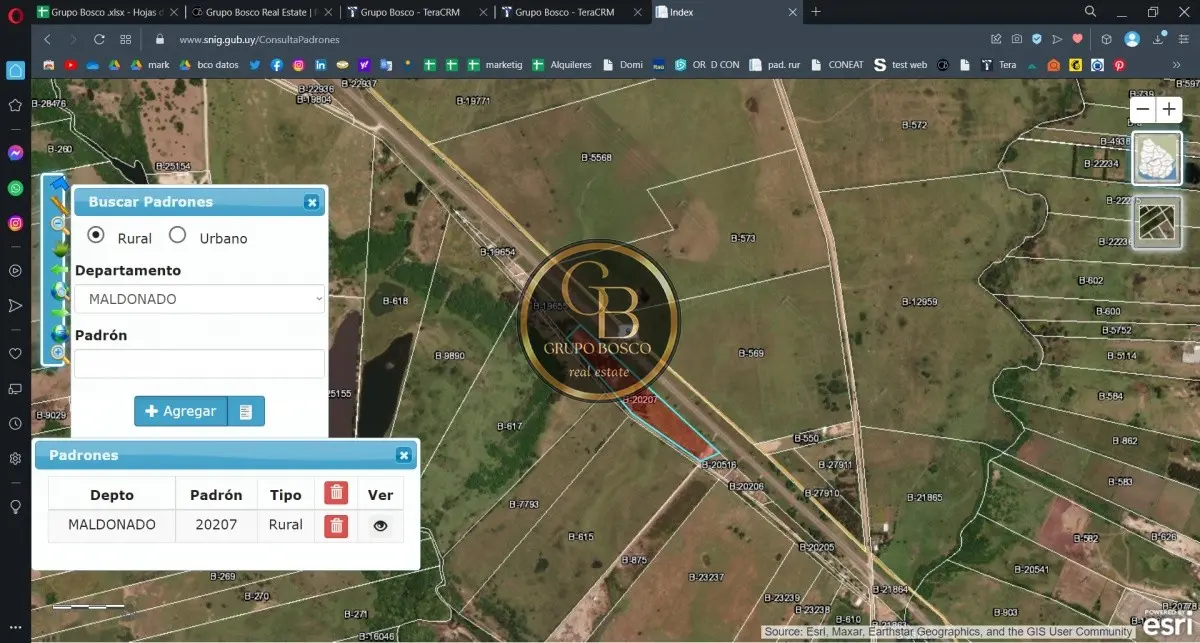The height and width of the screenshot is (643, 1200).
Task: Open WhatsApp in the Opera sidebar
Action: (15, 188)
